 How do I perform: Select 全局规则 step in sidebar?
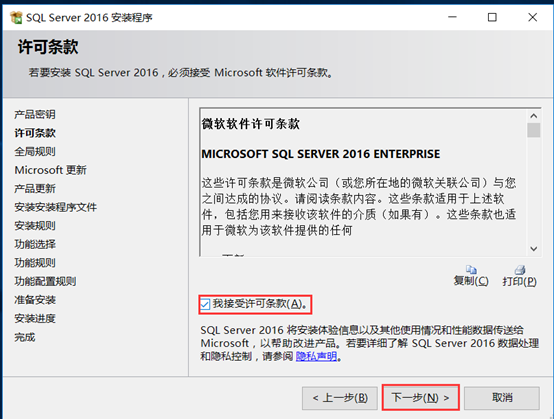(x=35, y=152)
